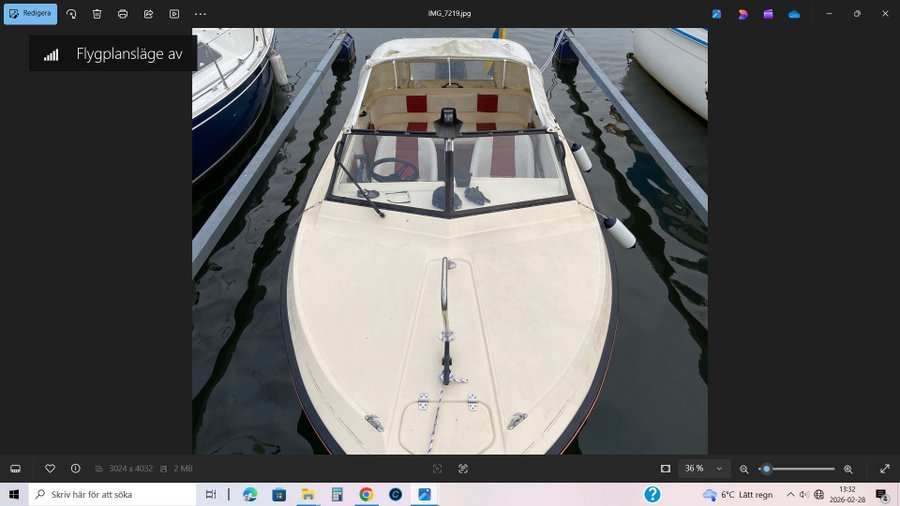Click the Windows taskbar search field
900x506 pixels.
(x=113, y=494)
